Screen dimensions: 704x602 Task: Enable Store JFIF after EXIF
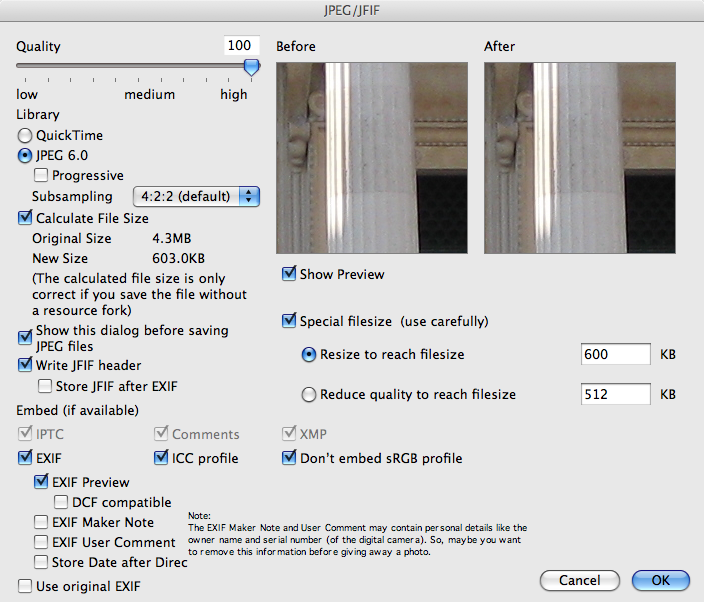45,386
